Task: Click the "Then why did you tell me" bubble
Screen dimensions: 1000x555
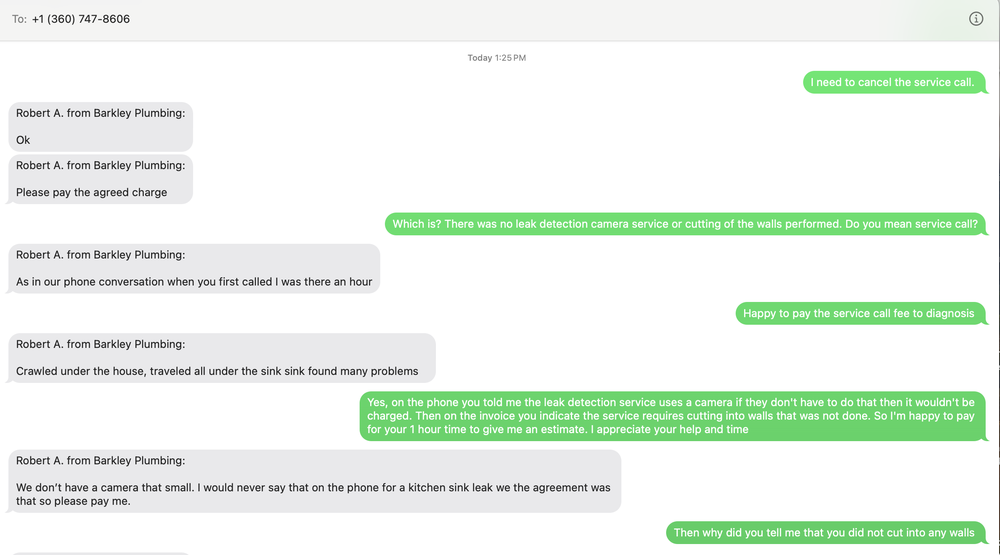Action: (x=823, y=533)
